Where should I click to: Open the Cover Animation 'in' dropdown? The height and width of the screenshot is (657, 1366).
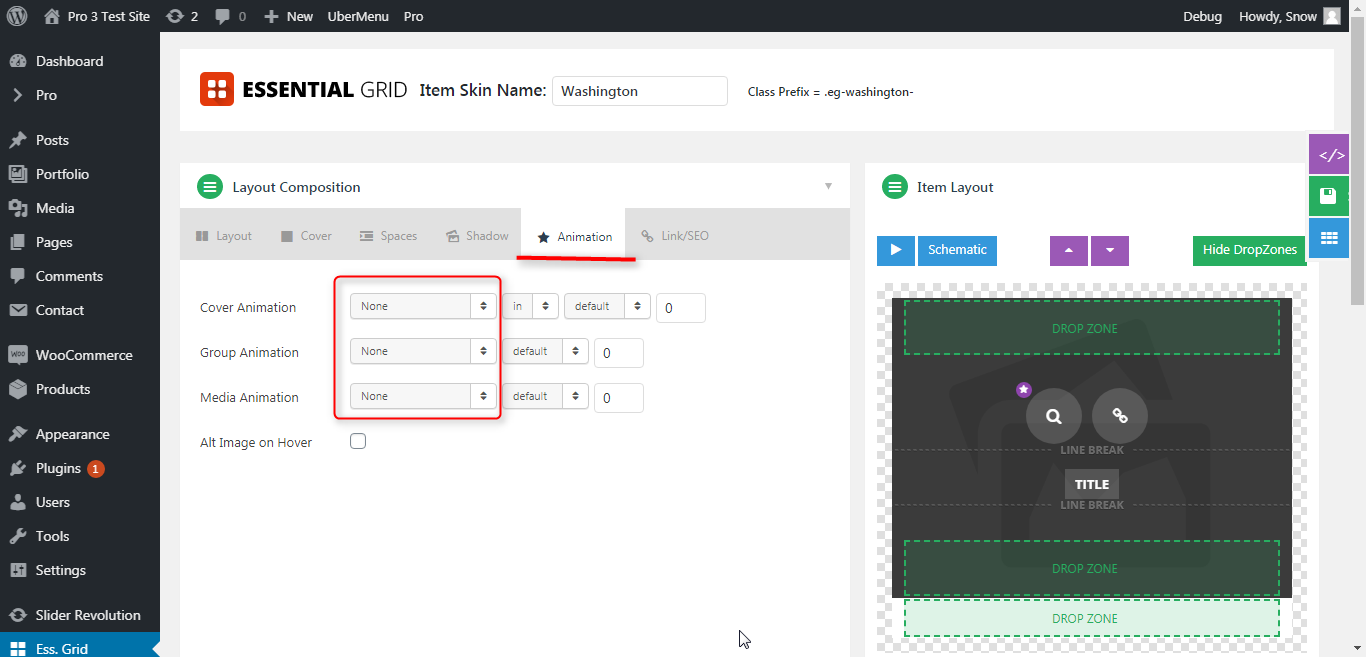click(x=530, y=306)
